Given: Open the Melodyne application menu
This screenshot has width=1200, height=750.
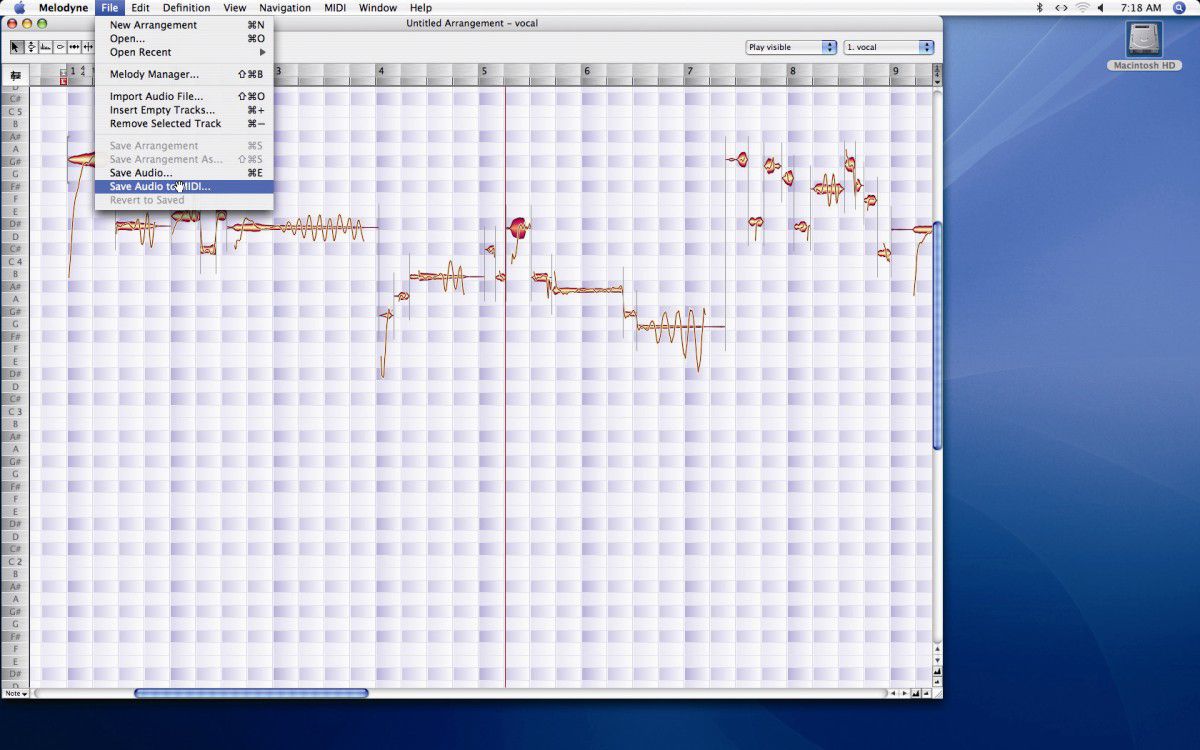Looking at the screenshot, I should (63, 7).
